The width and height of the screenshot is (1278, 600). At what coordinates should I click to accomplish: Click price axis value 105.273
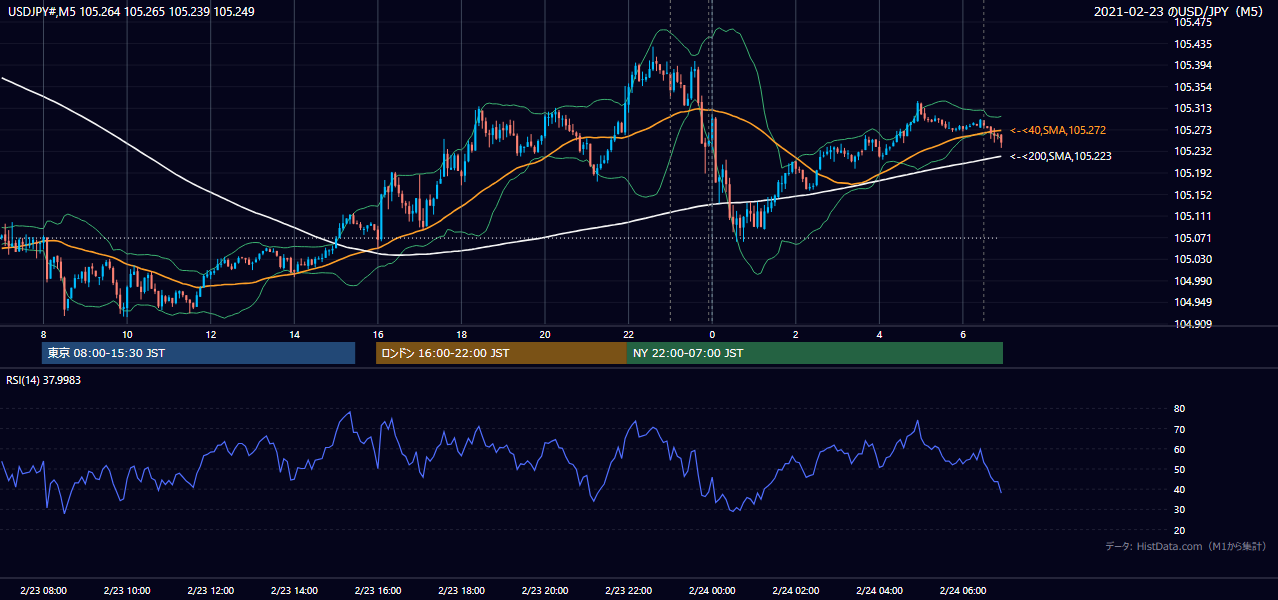tap(1193, 130)
